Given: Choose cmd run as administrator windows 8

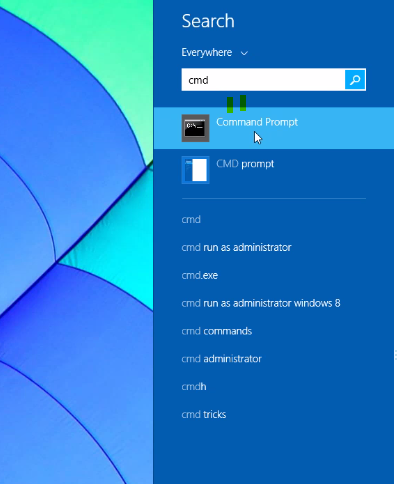Looking at the screenshot, I should [x=261, y=303].
